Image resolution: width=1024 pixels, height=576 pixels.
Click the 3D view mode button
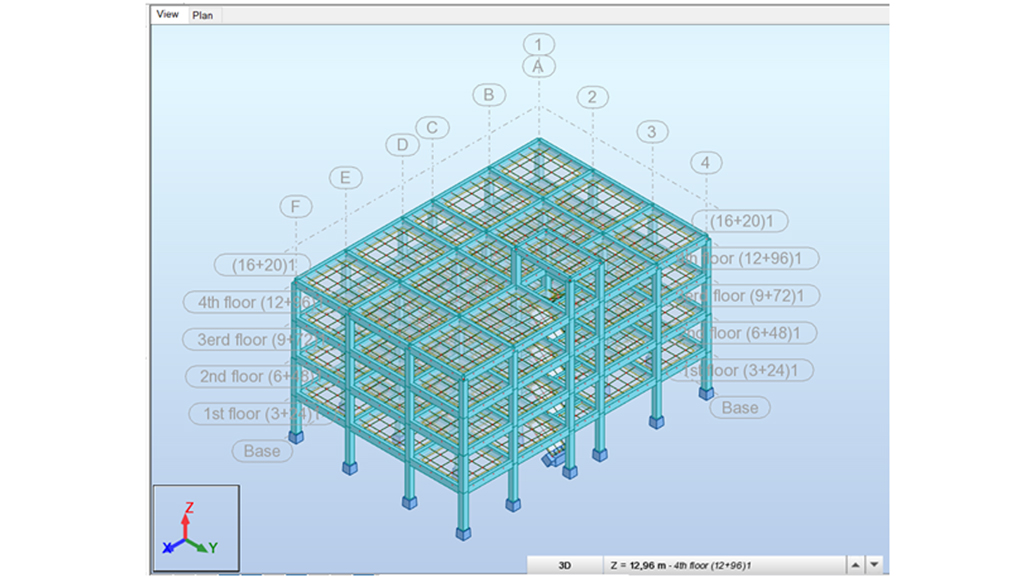coord(564,565)
